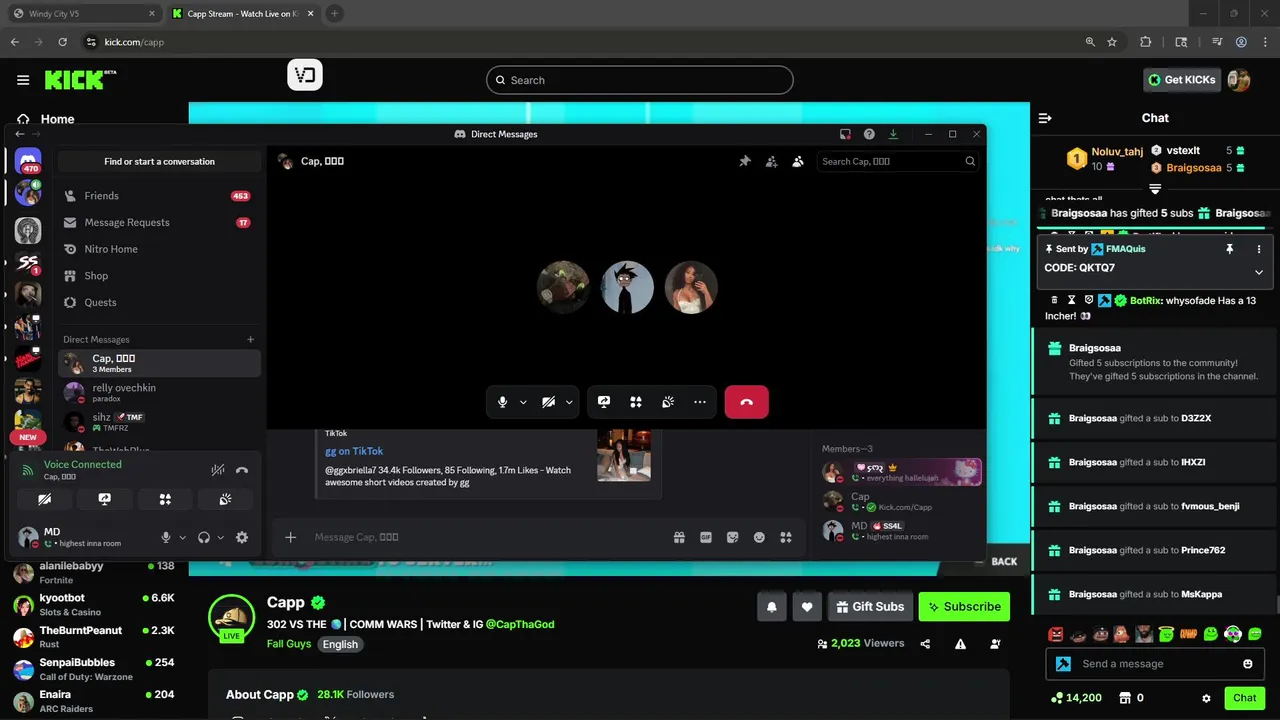Screen dimensions: 1280x720
Task: Start an activity from voice panel
Action: 165,499
